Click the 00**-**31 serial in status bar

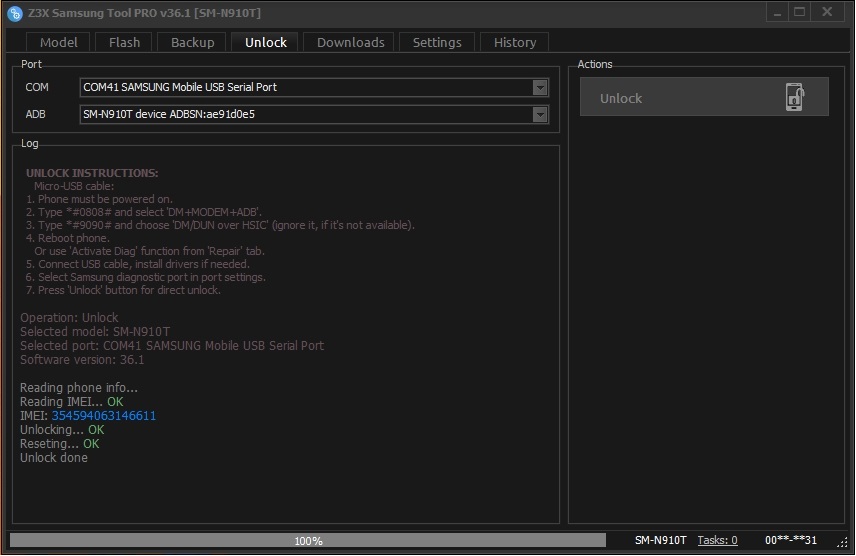coord(791,540)
